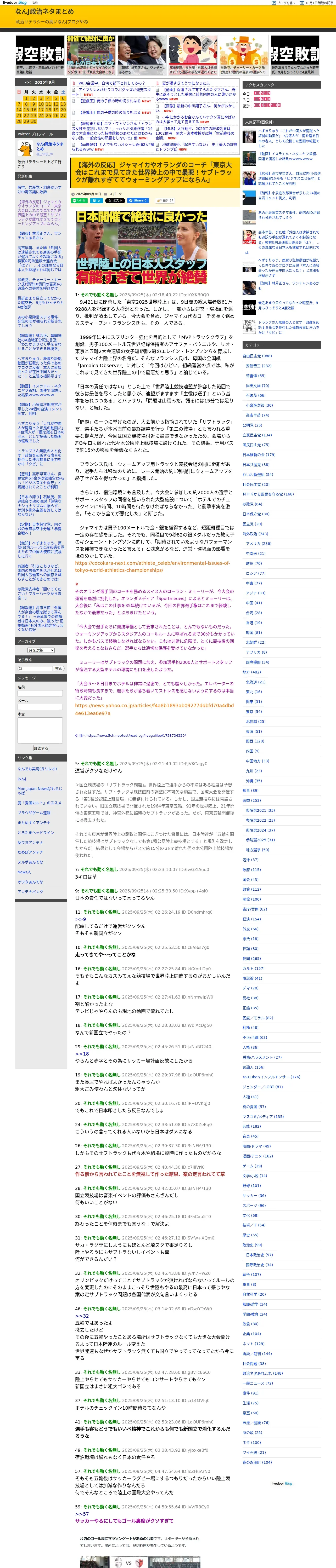This screenshot has height=1568, width=336.
Task: Open マスコミ/メディア (135) category
Action: point(264,1116)
